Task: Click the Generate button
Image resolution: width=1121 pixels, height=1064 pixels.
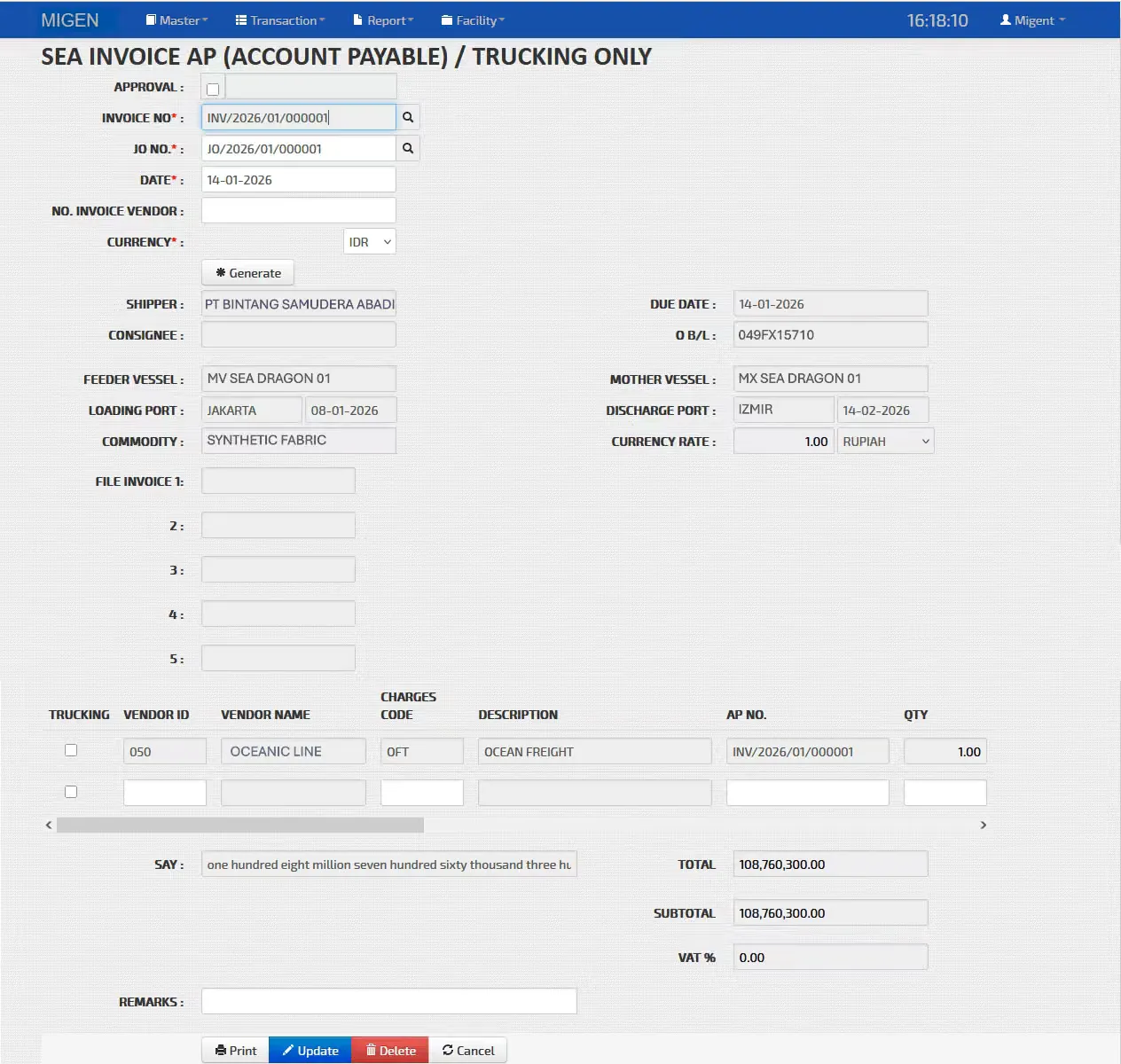Action: [248, 273]
